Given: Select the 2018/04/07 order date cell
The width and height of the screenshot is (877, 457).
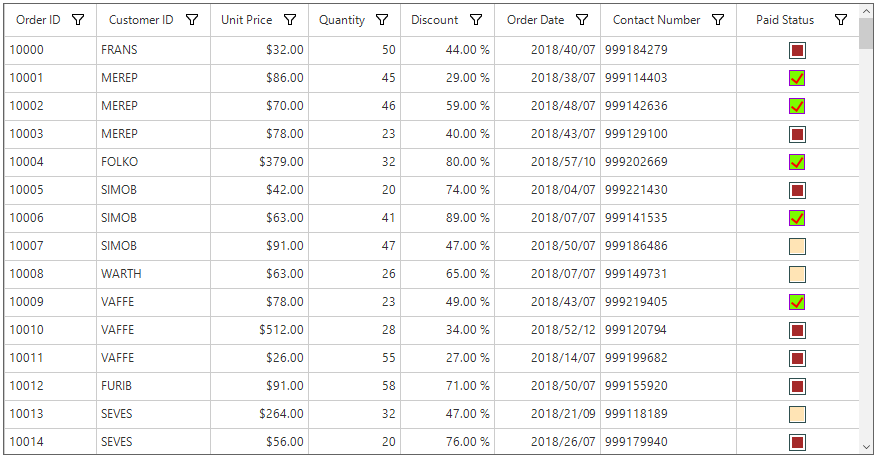Looking at the screenshot, I should pyautogui.click(x=548, y=190).
